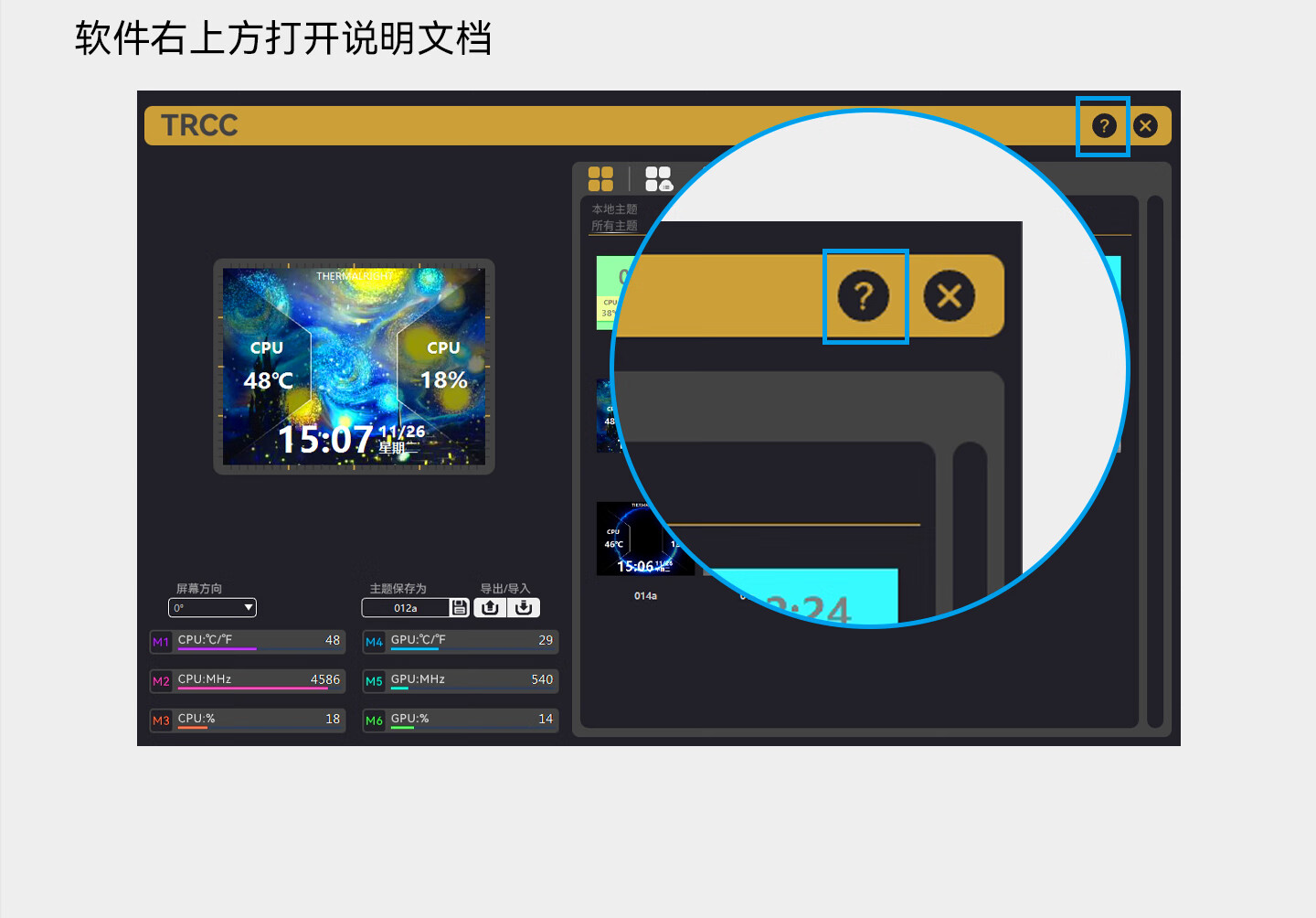Click the TRCC title text
The image size is (1316, 918).
(199, 125)
